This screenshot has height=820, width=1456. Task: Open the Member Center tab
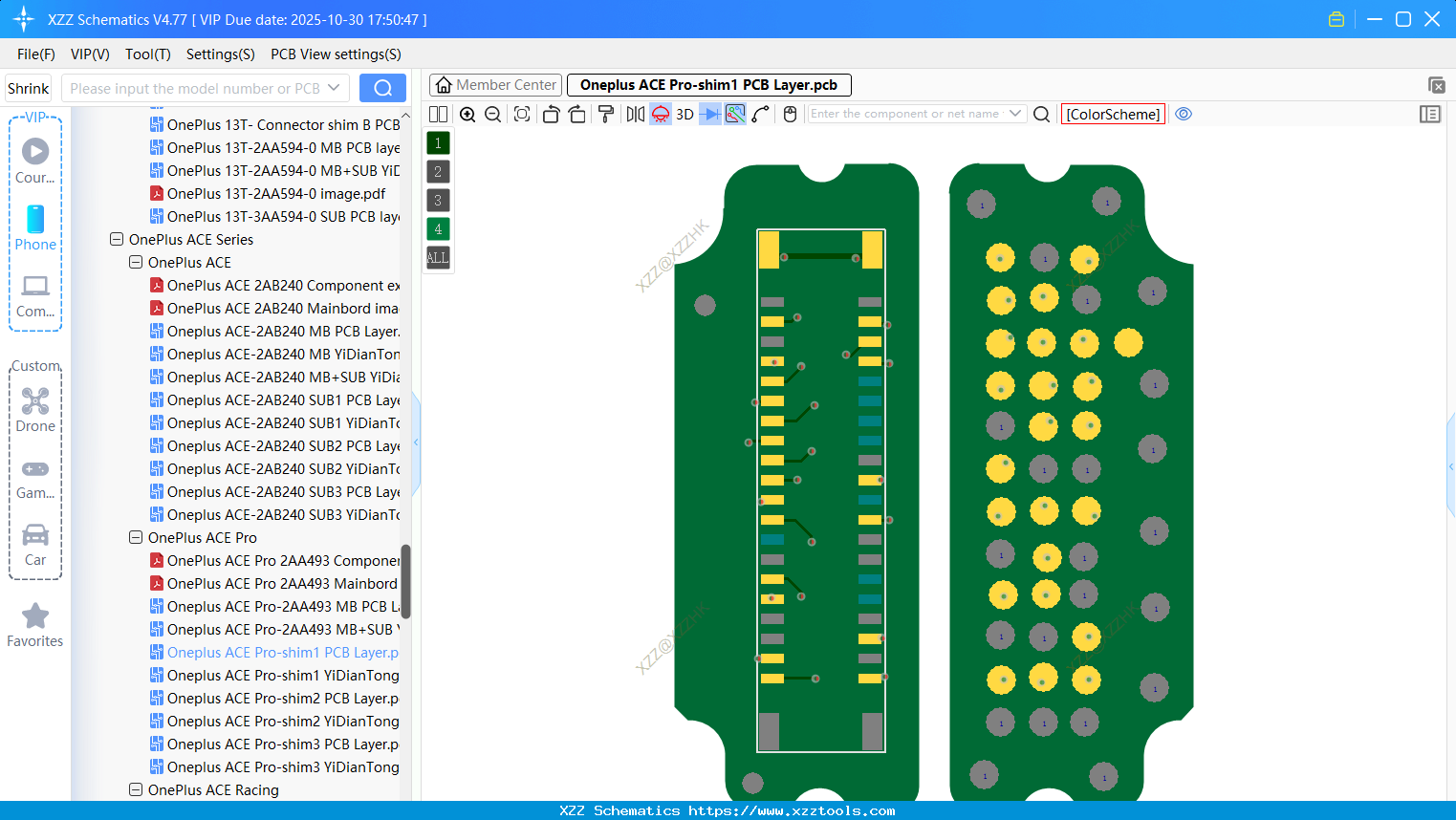click(495, 85)
